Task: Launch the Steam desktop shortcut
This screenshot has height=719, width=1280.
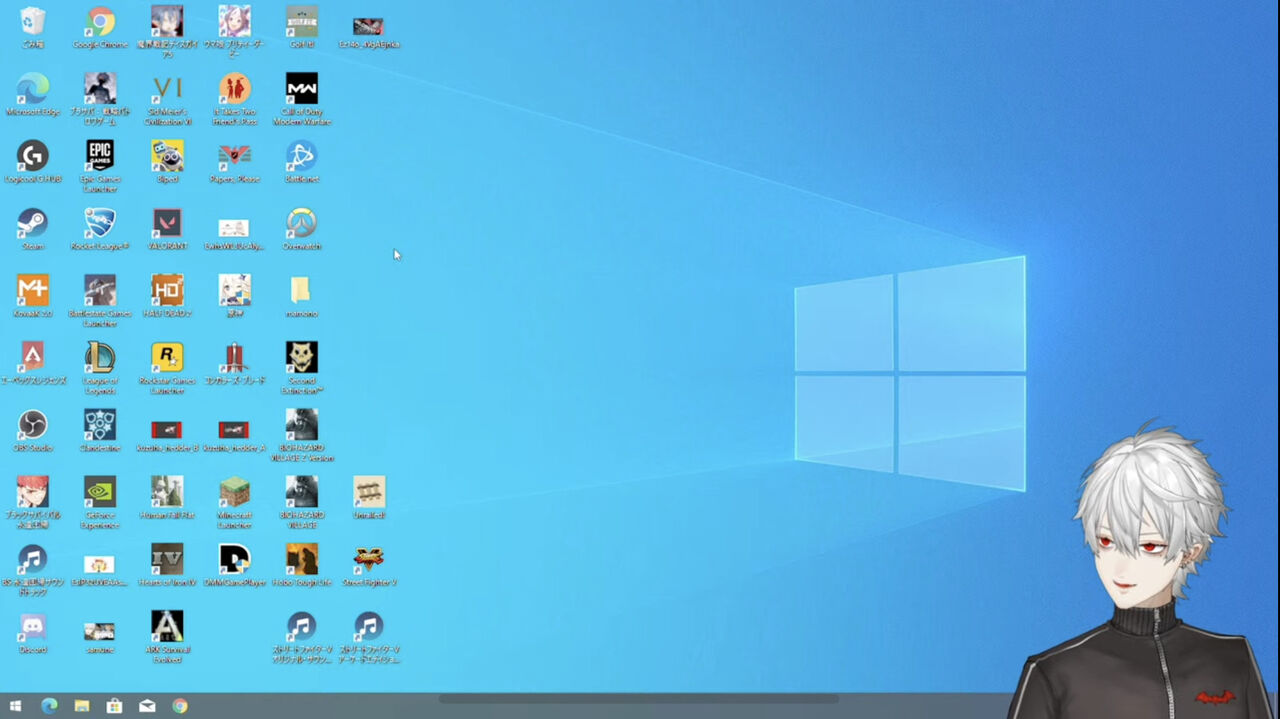Action: [x=32, y=223]
